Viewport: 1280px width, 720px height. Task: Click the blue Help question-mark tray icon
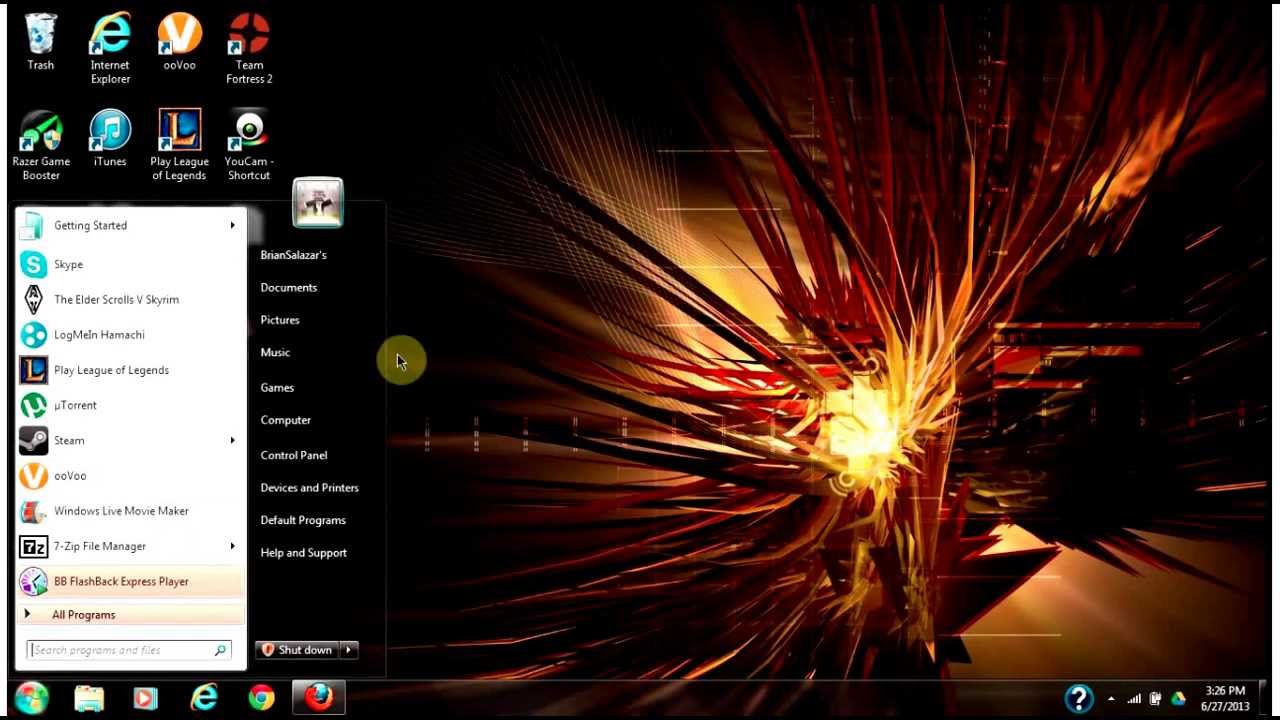click(1079, 698)
